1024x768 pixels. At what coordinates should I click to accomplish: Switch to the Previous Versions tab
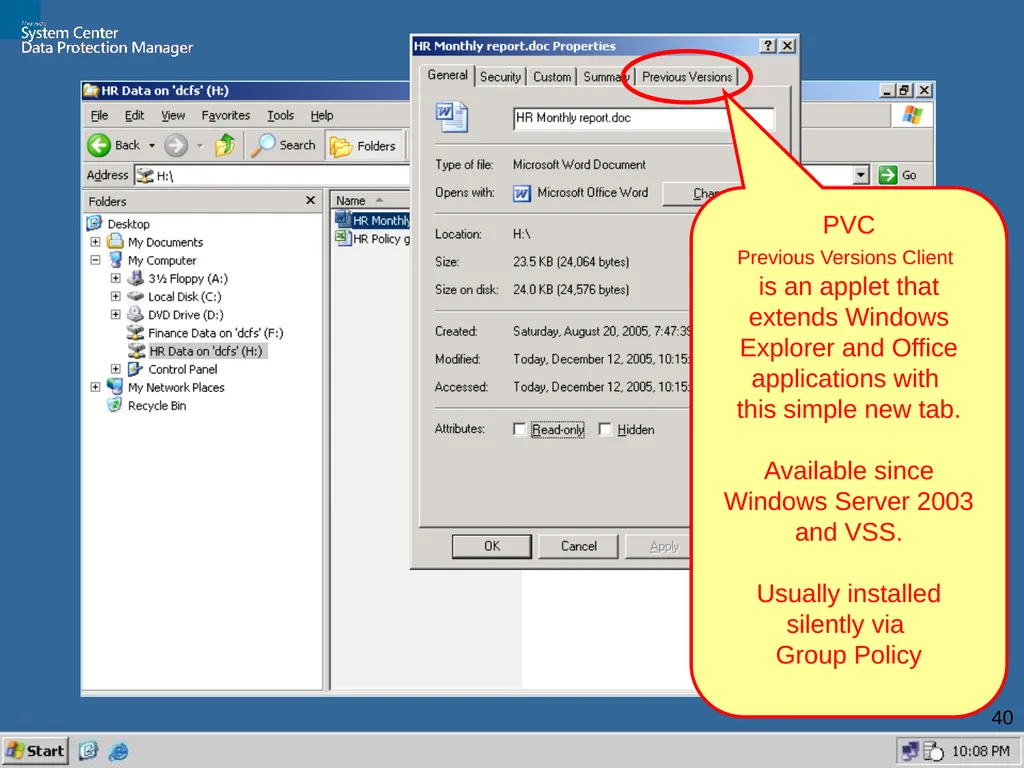(x=687, y=77)
